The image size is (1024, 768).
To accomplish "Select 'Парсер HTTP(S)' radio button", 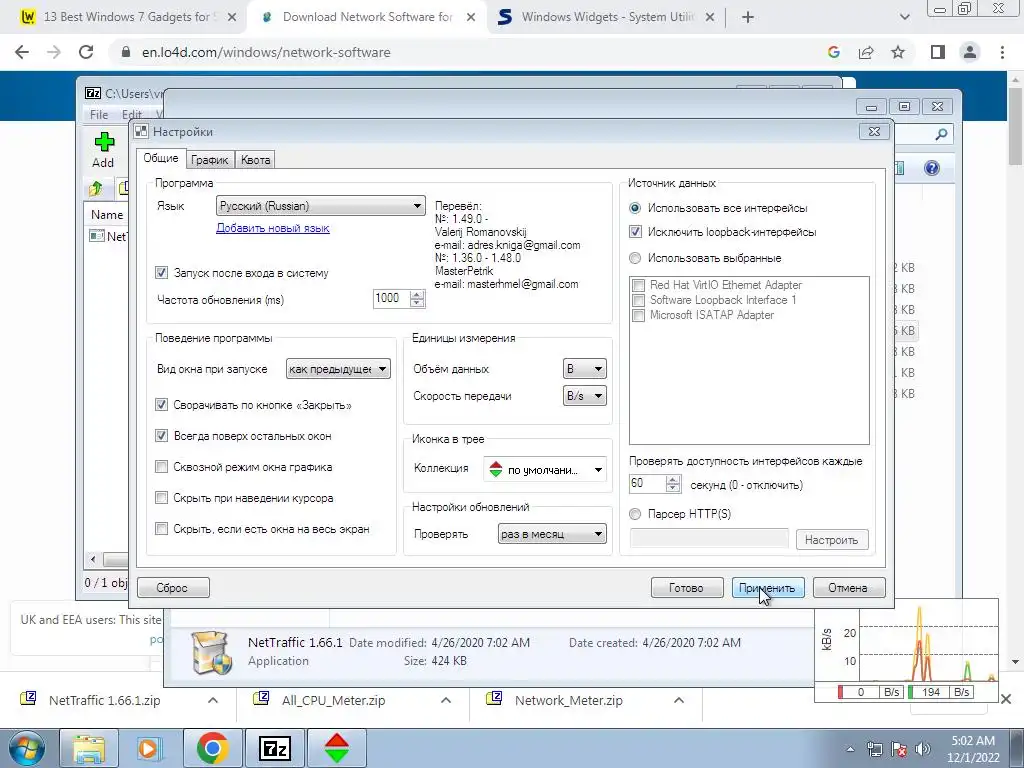I will (635, 514).
